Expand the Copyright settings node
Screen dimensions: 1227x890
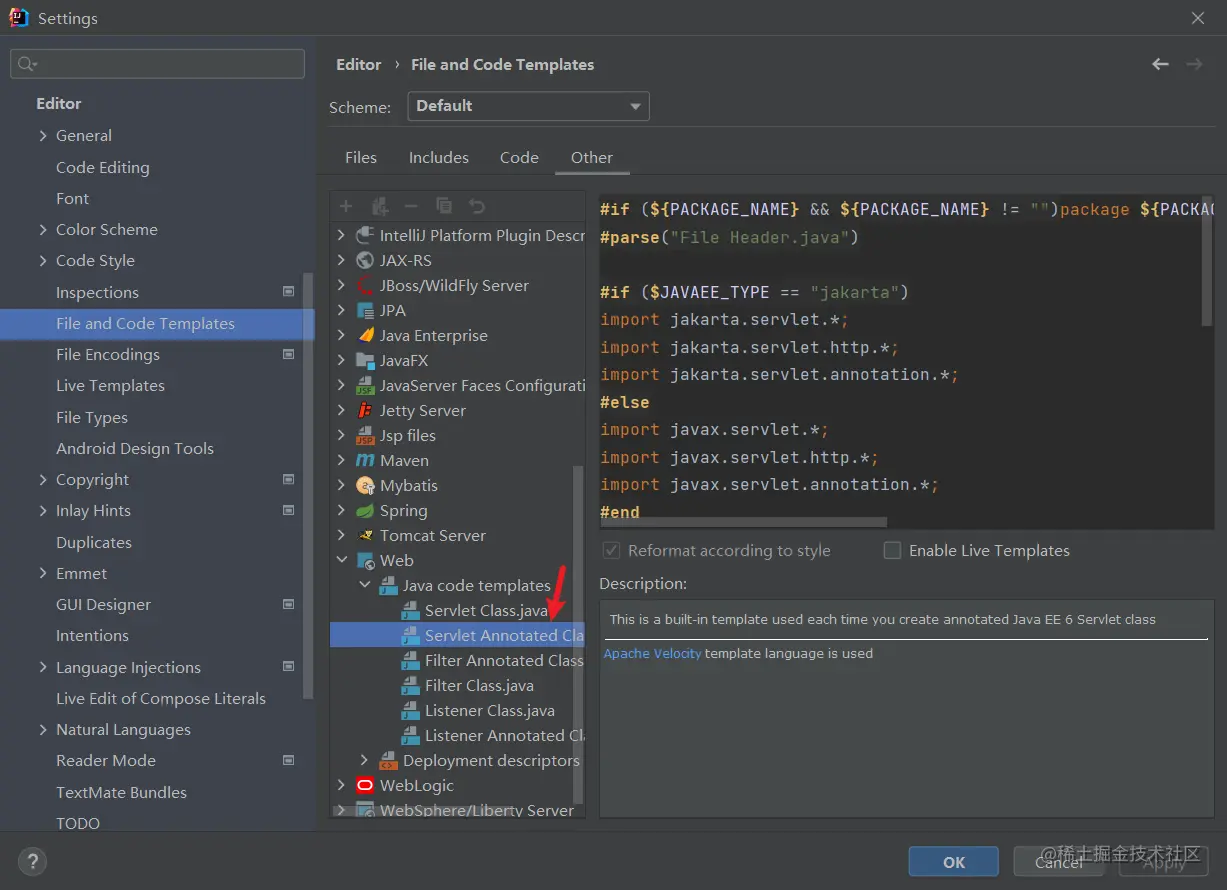[43, 479]
